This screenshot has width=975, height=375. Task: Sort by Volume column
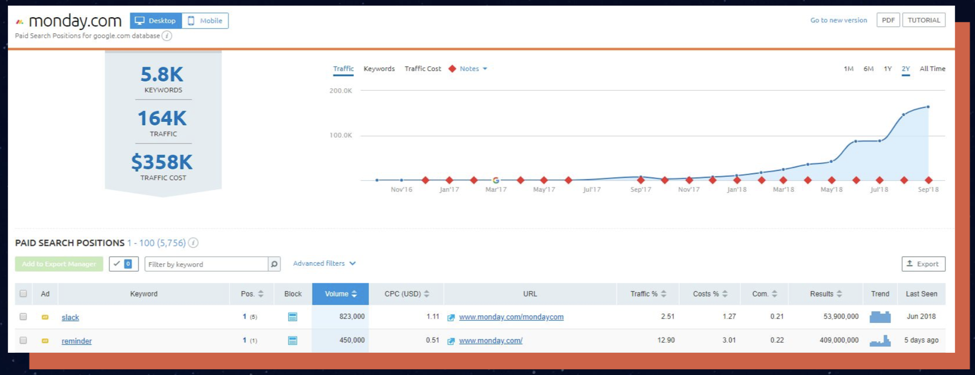[340, 294]
